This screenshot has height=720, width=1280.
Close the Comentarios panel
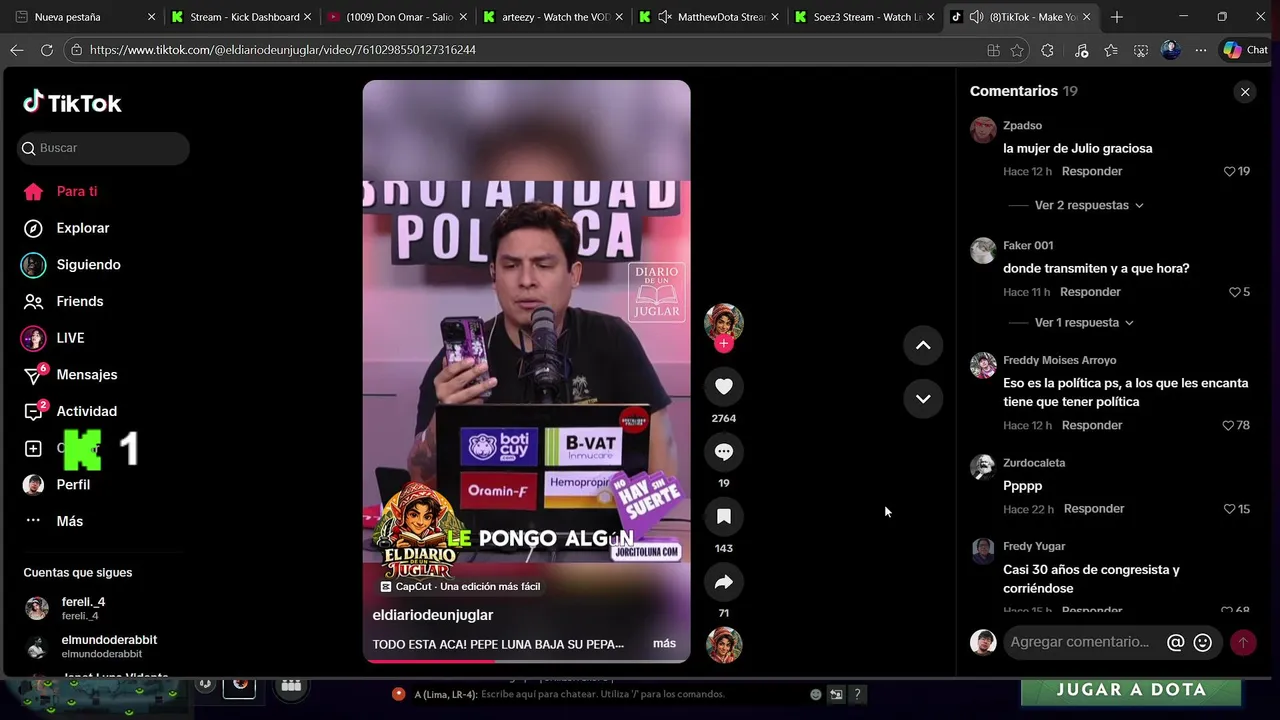[1245, 92]
